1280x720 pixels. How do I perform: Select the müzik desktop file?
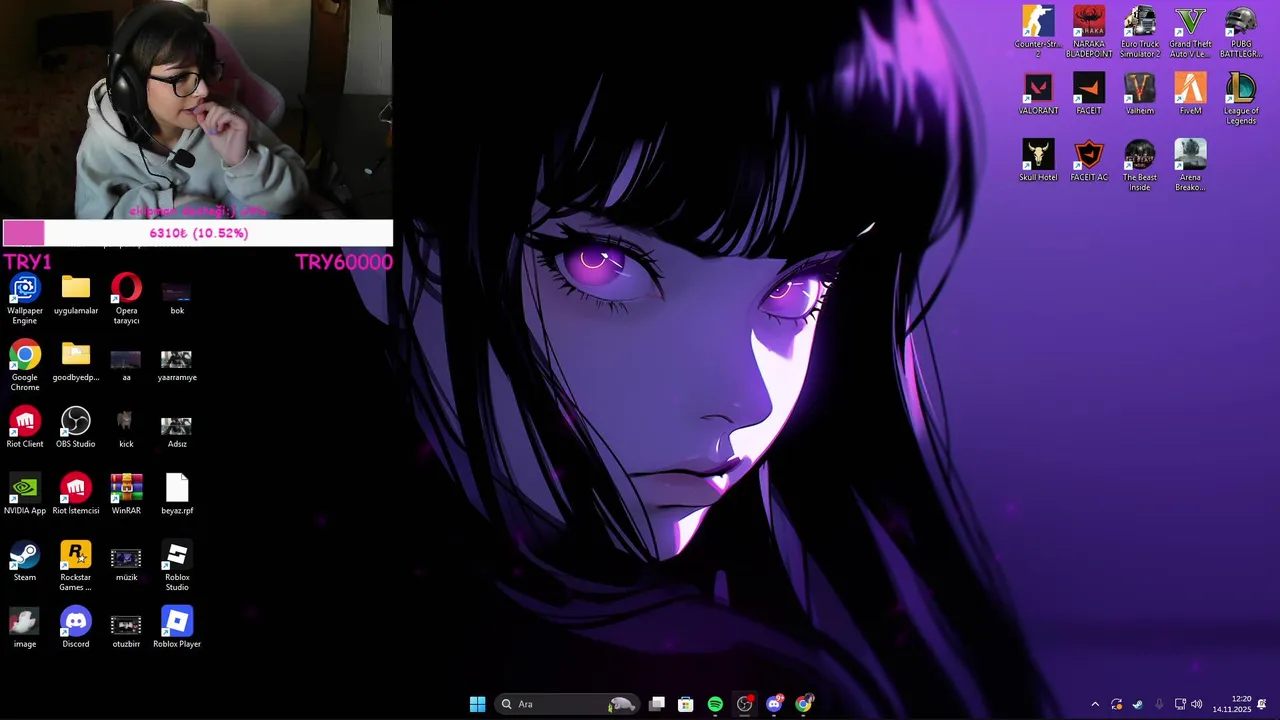[x=126, y=564]
